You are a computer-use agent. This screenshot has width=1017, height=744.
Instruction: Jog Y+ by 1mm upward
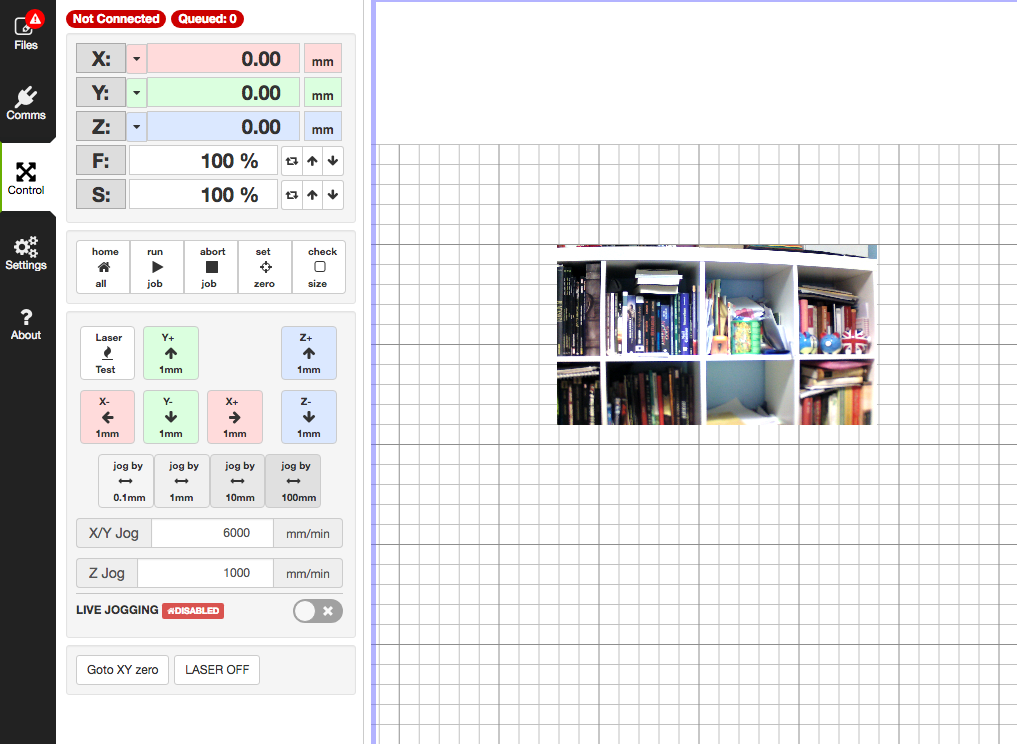click(170, 352)
